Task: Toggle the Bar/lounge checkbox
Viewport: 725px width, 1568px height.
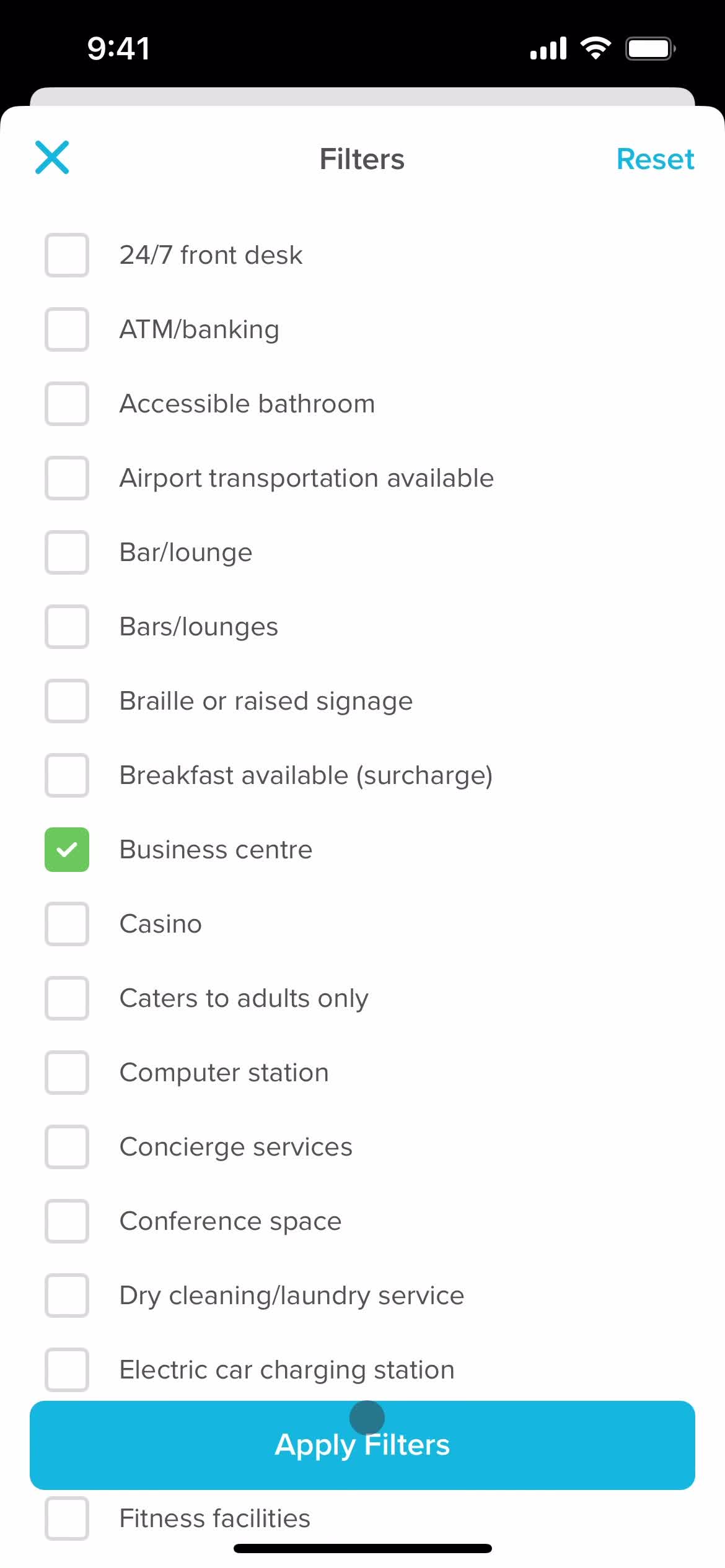Action: 67,552
